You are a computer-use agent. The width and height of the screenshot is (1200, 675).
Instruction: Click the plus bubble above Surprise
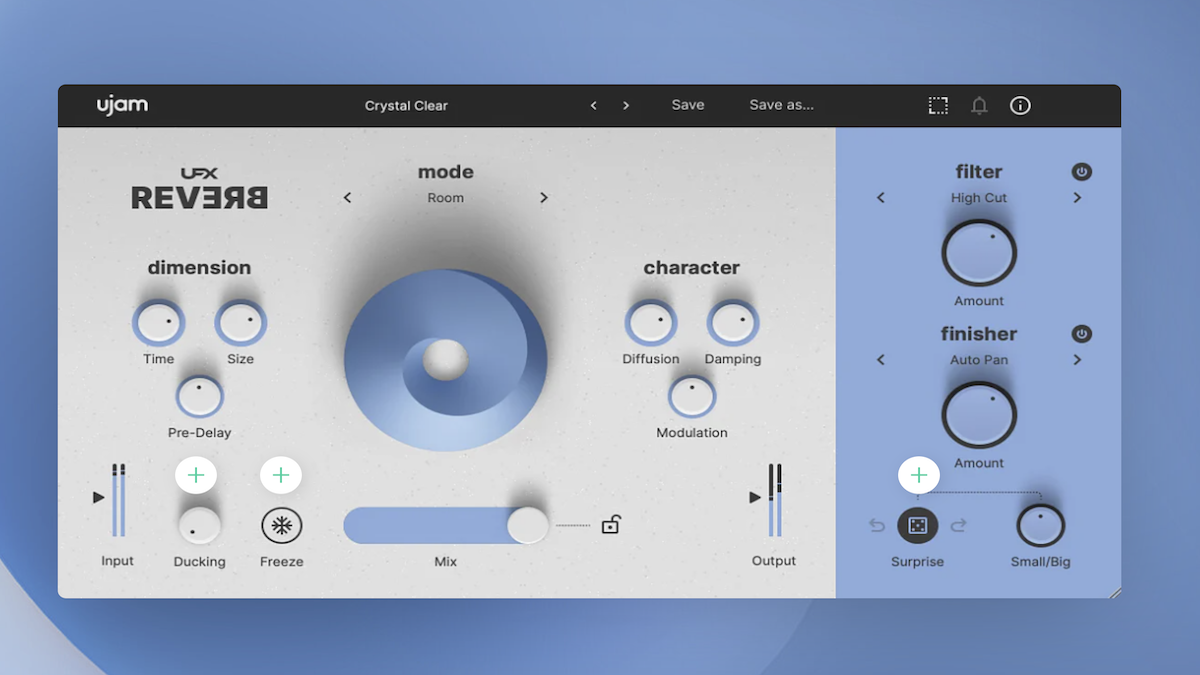(x=919, y=475)
